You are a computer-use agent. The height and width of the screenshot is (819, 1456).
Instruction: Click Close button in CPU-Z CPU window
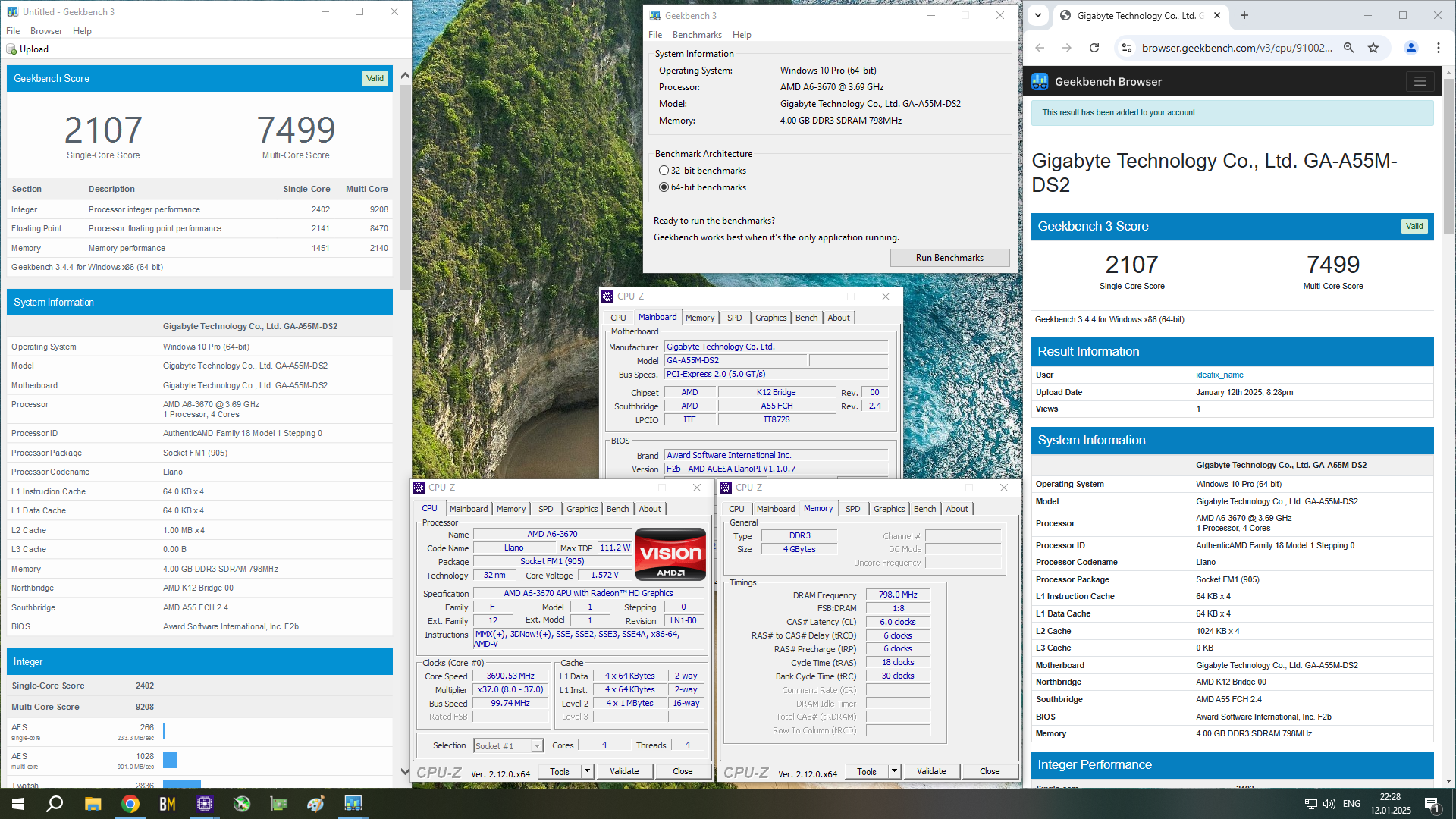682,771
